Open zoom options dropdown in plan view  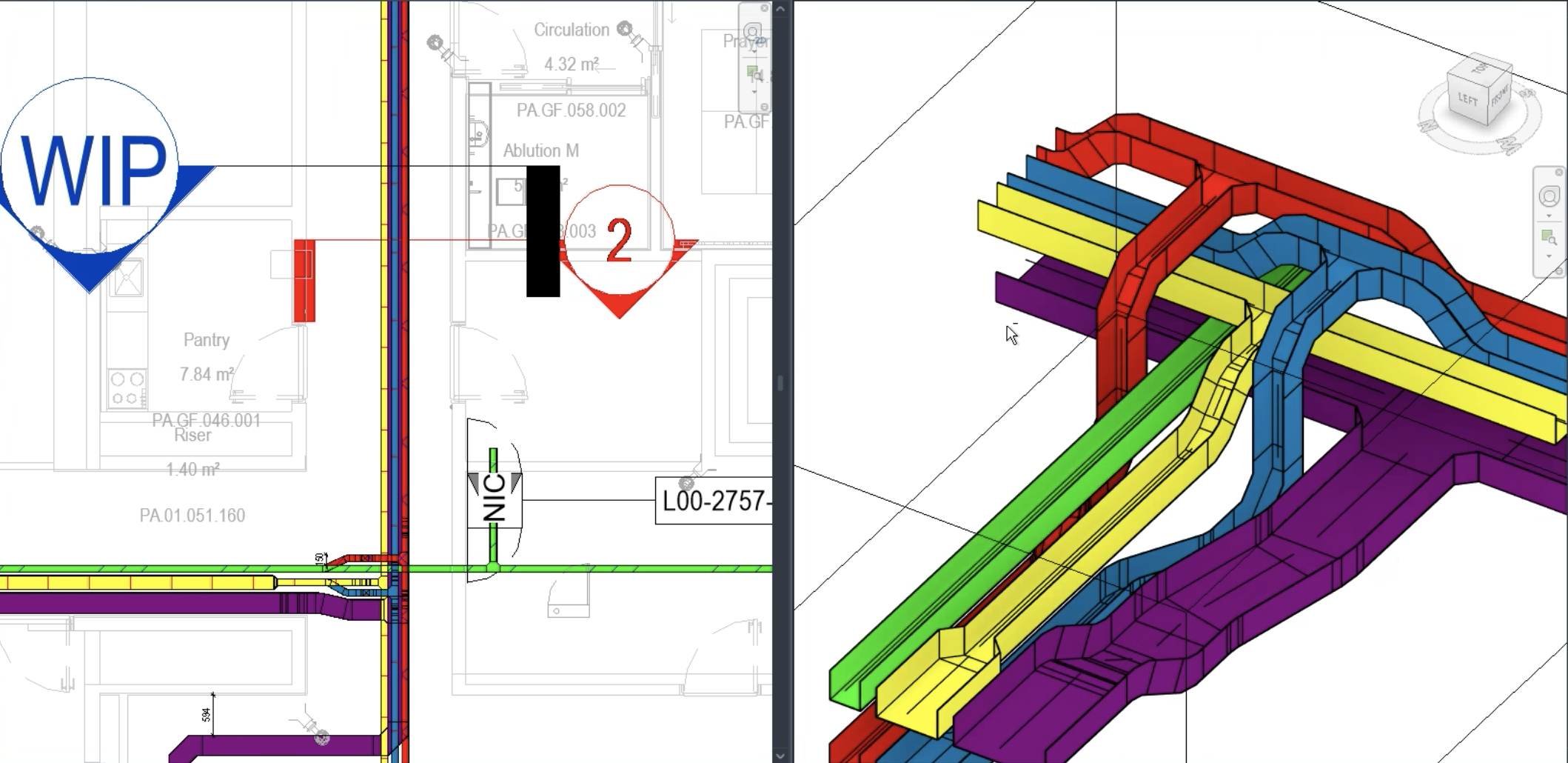(754, 92)
